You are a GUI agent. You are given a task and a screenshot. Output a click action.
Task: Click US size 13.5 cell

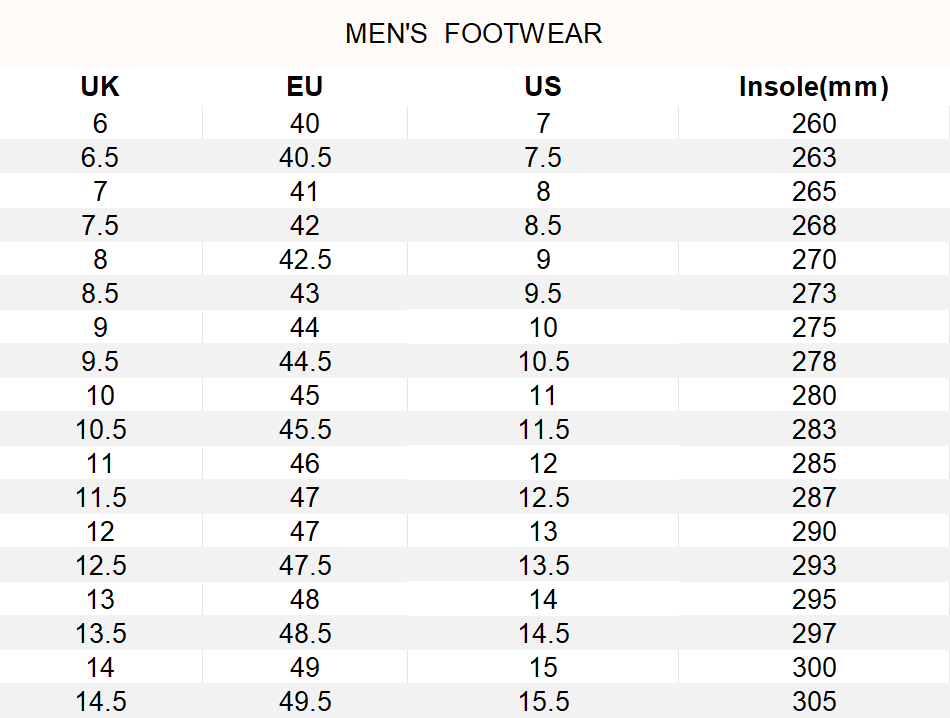point(543,566)
